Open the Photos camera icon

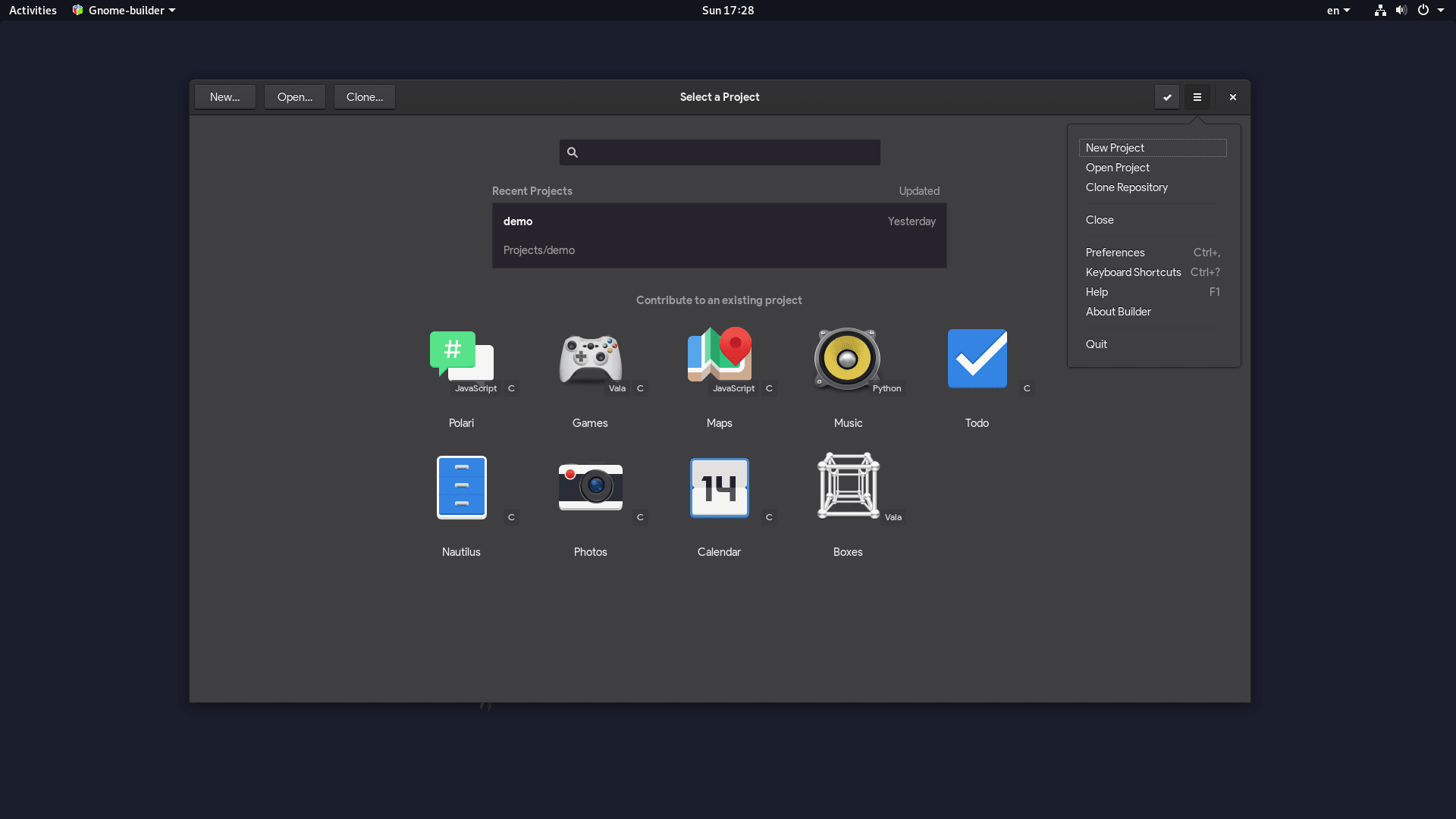(590, 488)
